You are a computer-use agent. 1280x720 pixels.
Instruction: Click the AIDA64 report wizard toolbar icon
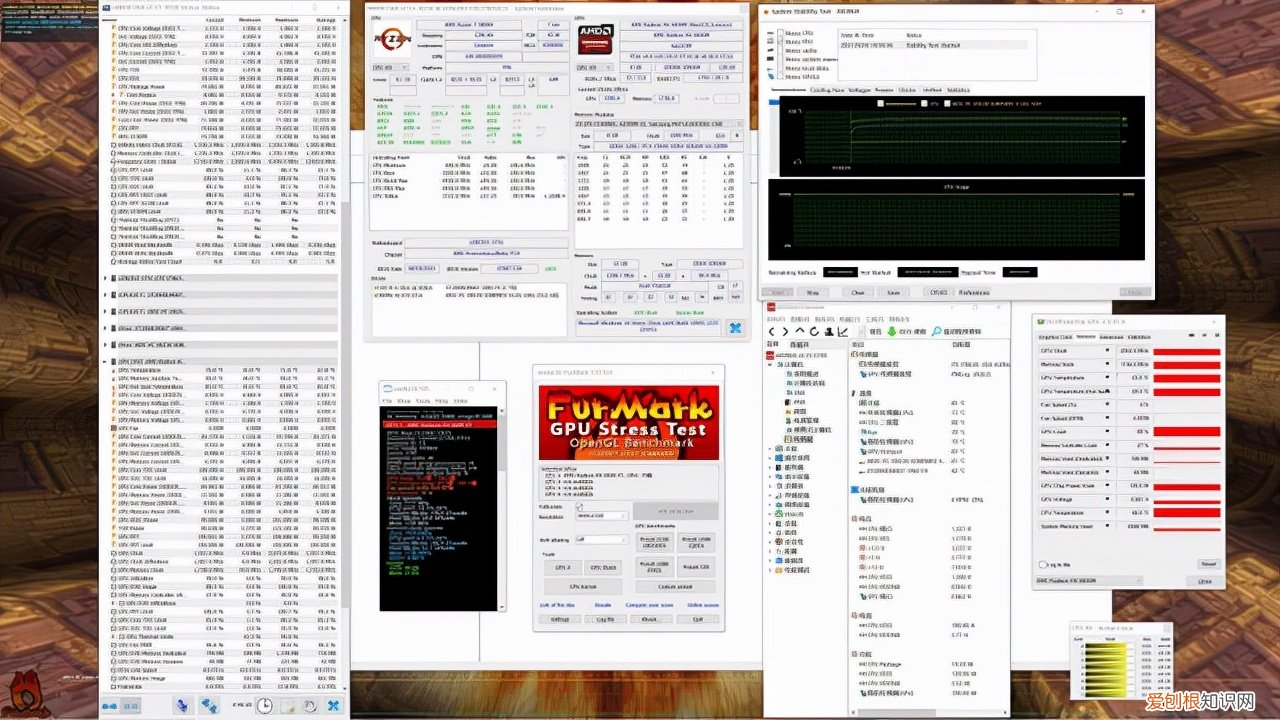pyautogui.click(x=829, y=331)
